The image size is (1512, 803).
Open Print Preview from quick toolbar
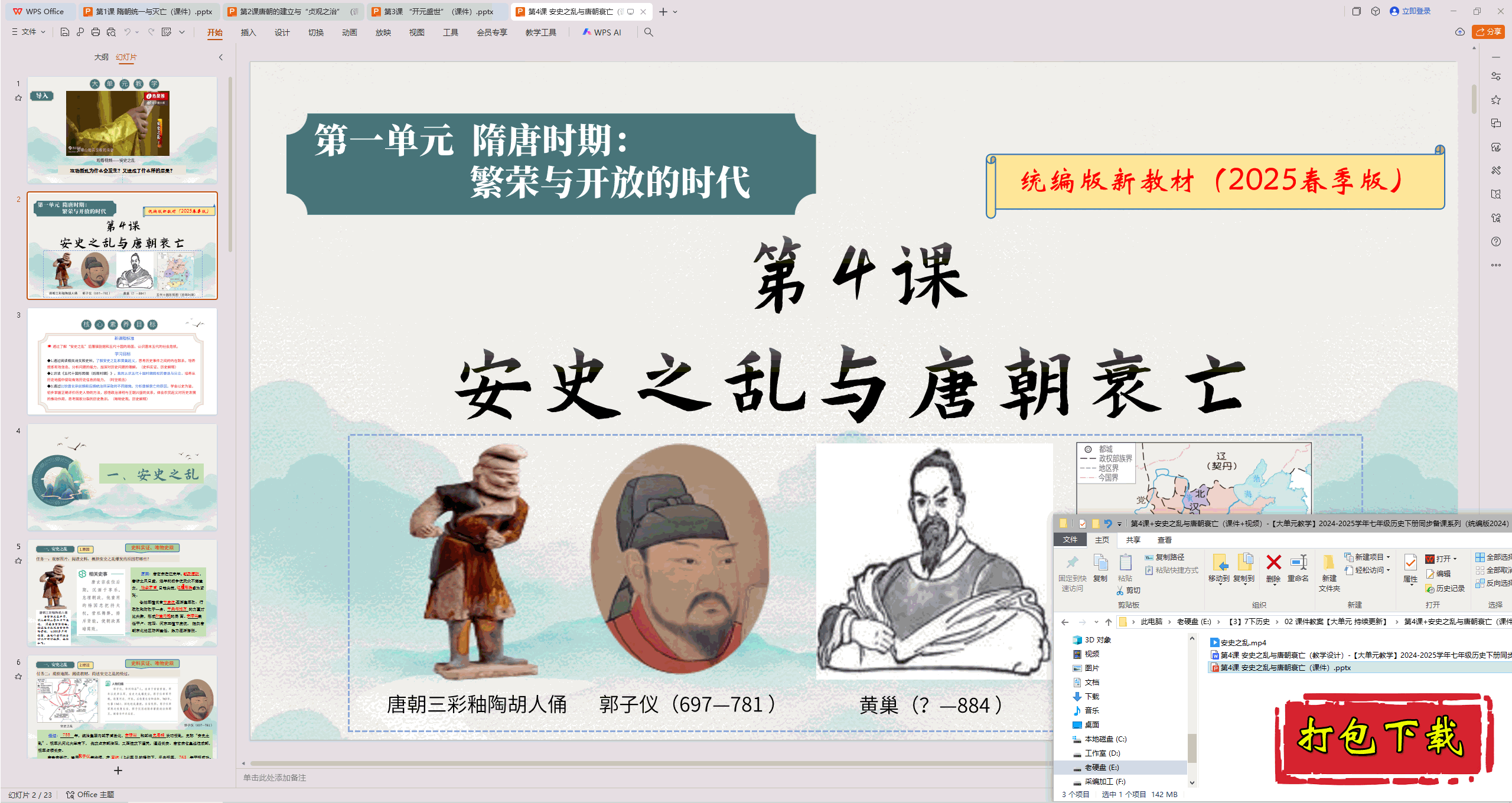[x=111, y=32]
